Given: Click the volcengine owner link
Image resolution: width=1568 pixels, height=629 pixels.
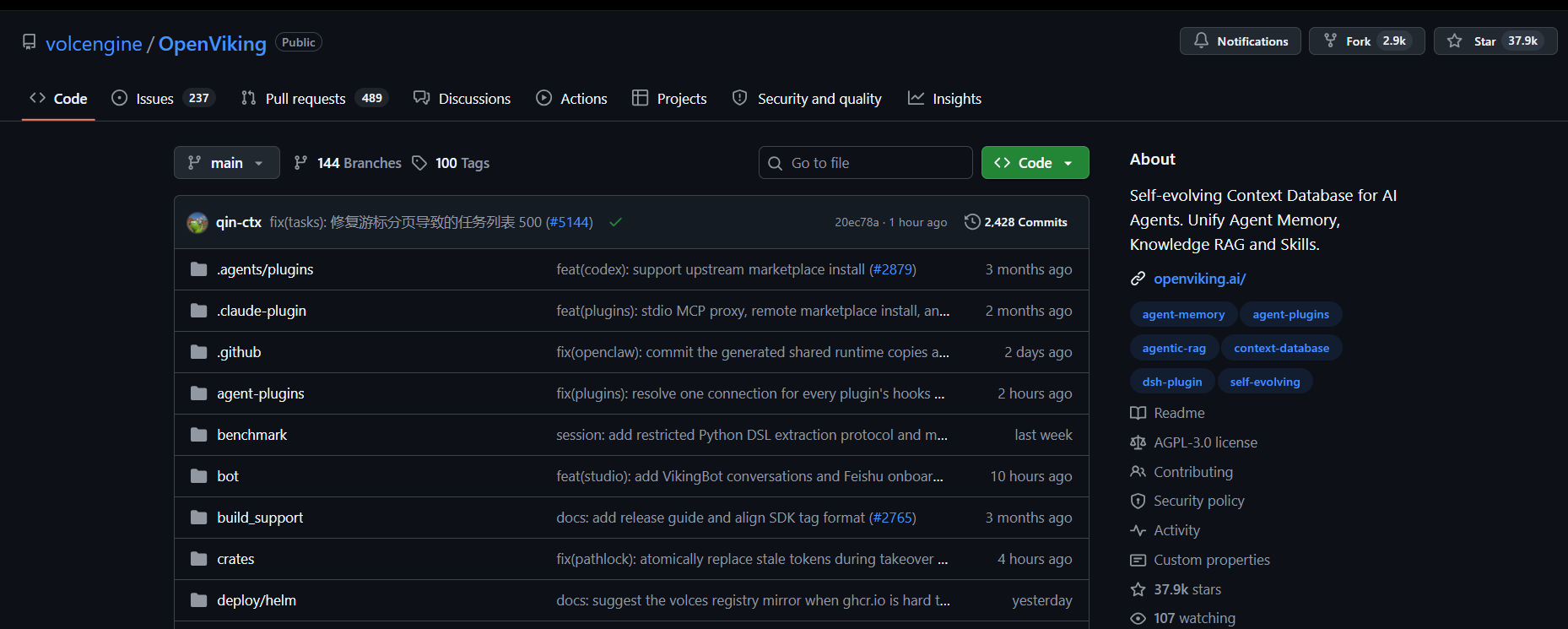Looking at the screenshot, I should 94,43.
